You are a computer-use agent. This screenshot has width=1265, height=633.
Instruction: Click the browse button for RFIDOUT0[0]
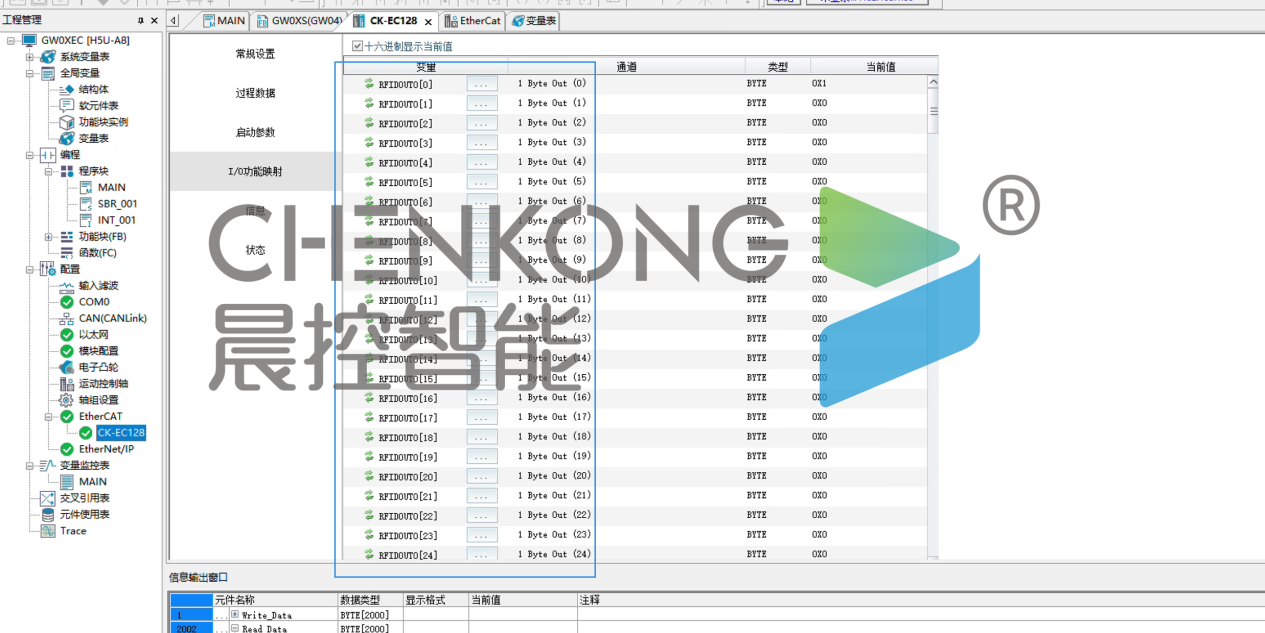point(482,84)
